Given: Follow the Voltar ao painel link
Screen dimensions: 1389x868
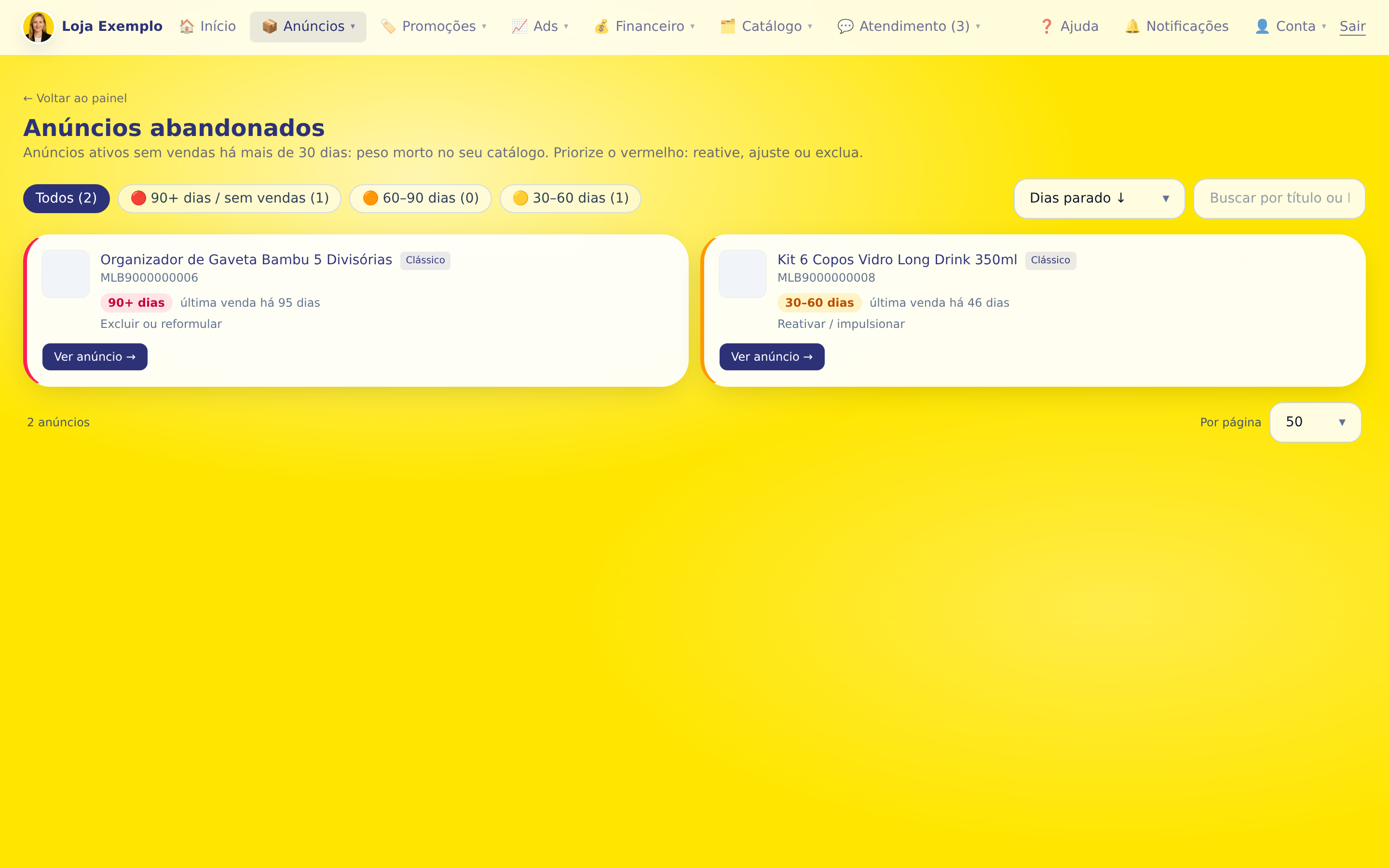Looking at the screenshot, I should click(75, 98).
